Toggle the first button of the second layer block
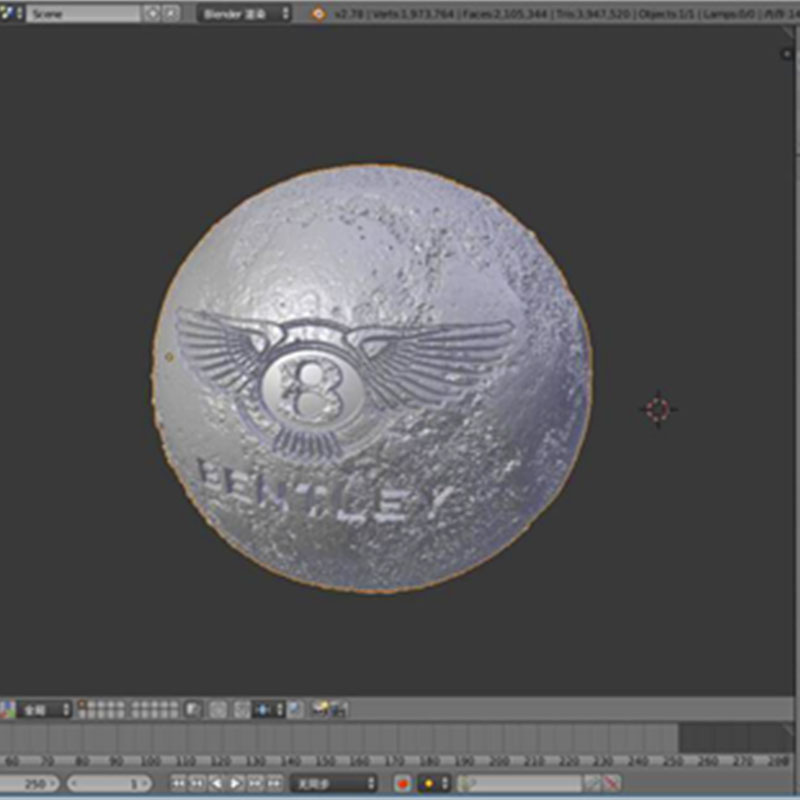This screenshot has height=800, width=800. point(136,706)
